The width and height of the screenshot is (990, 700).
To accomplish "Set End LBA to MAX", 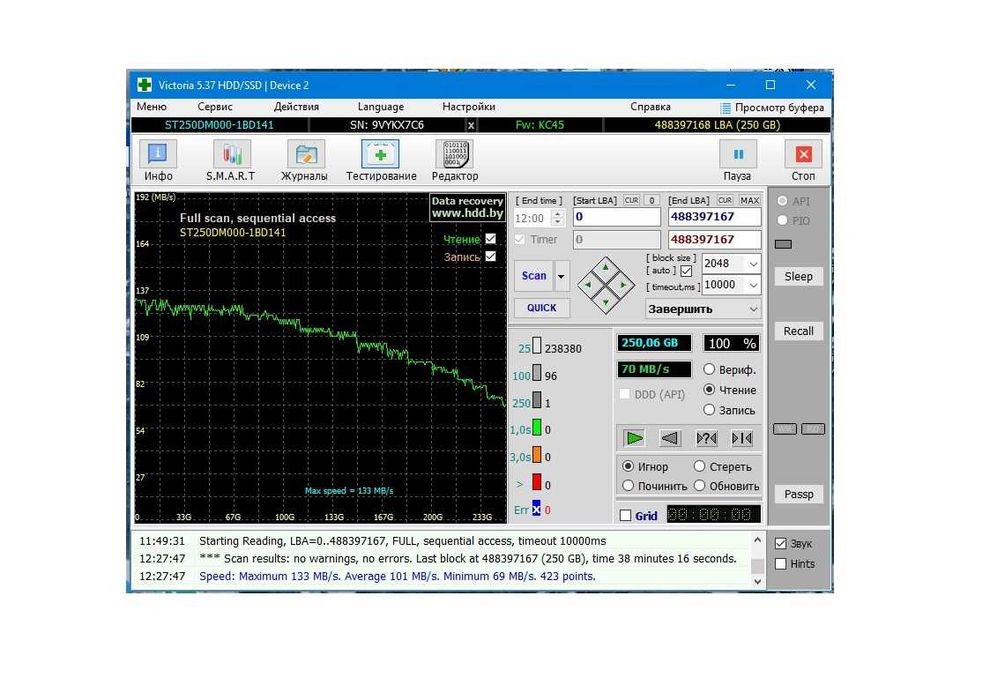I will click(x=749, y=200).
